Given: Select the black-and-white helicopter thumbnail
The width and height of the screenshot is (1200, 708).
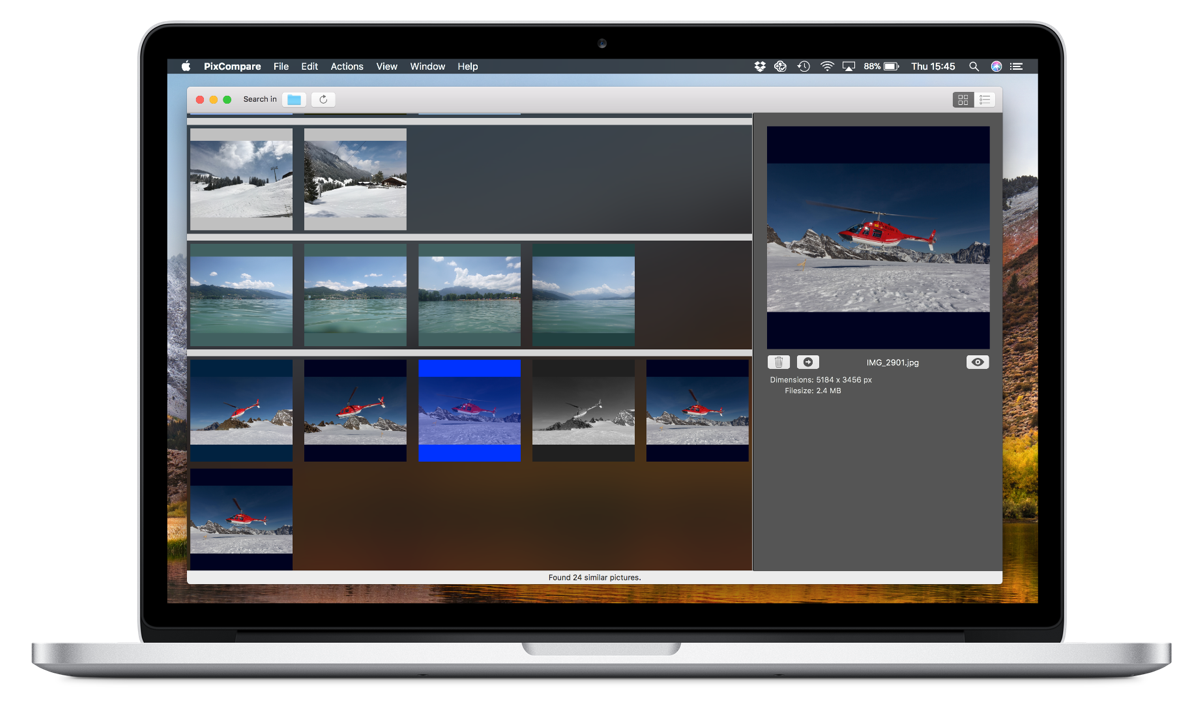Looking at the screenshot, I should coord(583,410).
